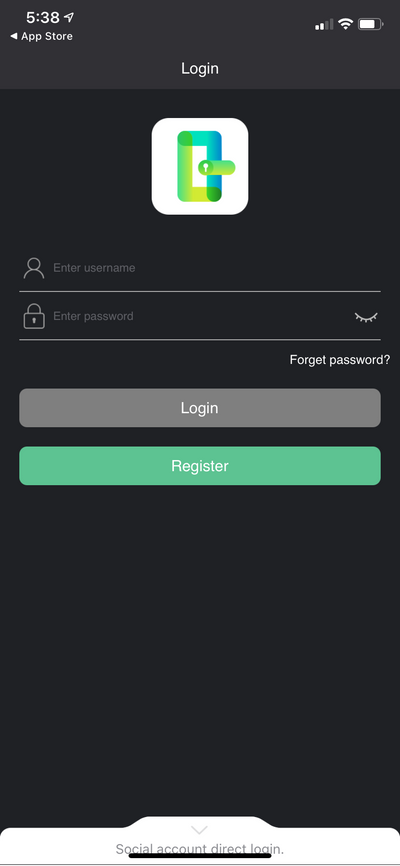Open the Social account direct login panel
The image size is (400, 866).
click(x=200, y=849)
